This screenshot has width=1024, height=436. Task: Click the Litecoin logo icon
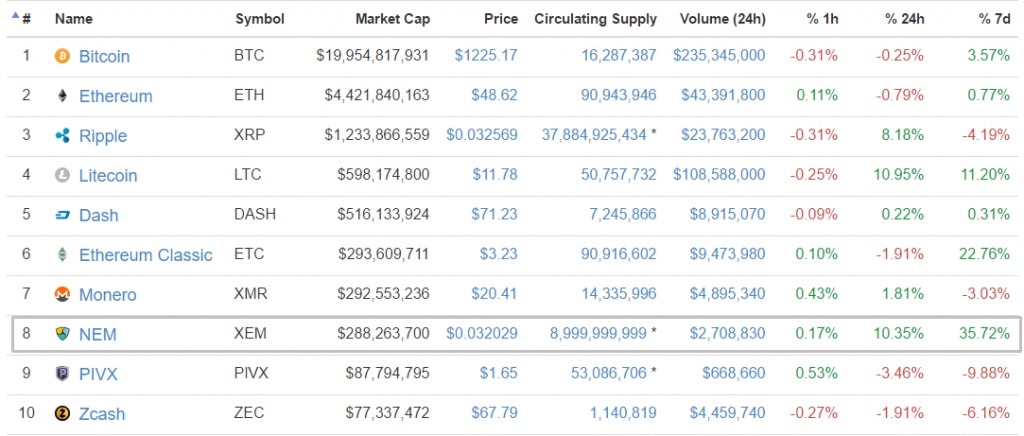(x=62, y=175)
